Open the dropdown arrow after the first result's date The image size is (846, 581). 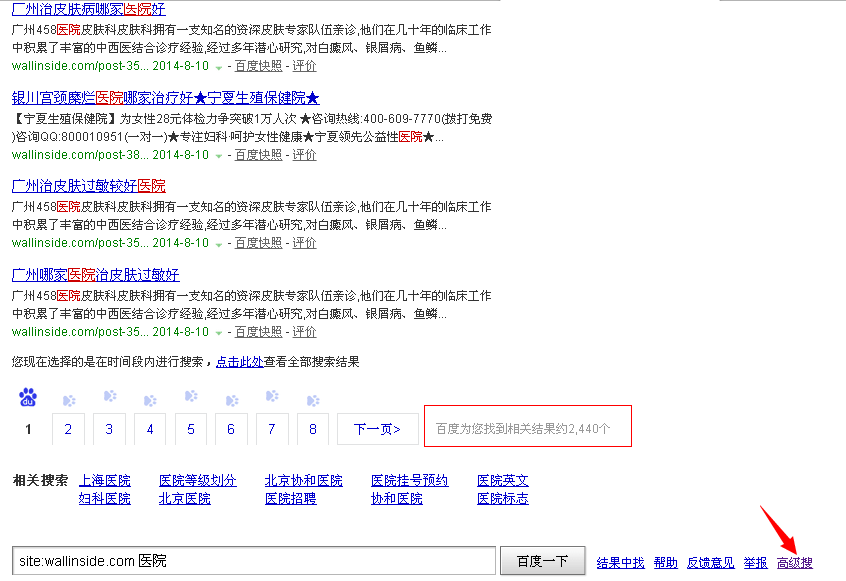217,67
